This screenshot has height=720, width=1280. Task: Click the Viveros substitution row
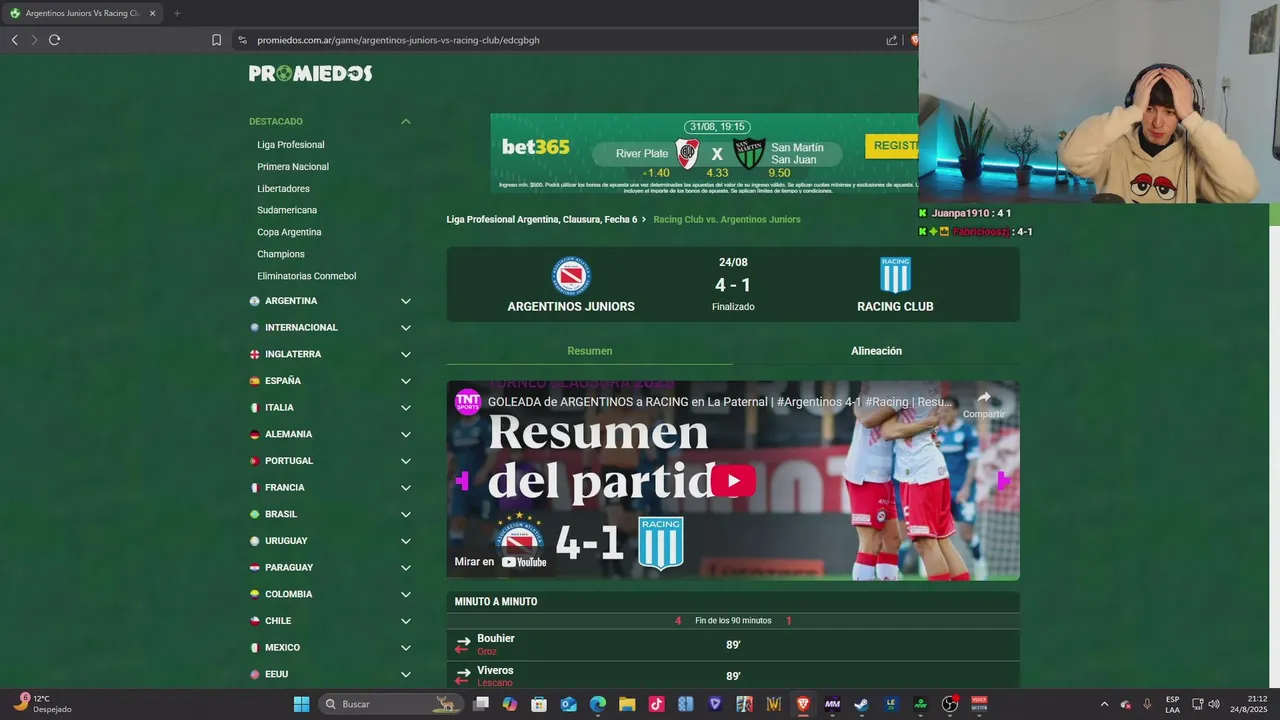[x=733, y=676]
